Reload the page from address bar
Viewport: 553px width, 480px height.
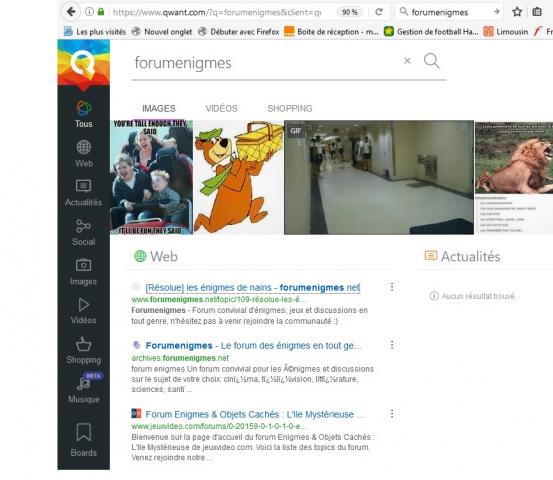(379, 12)
